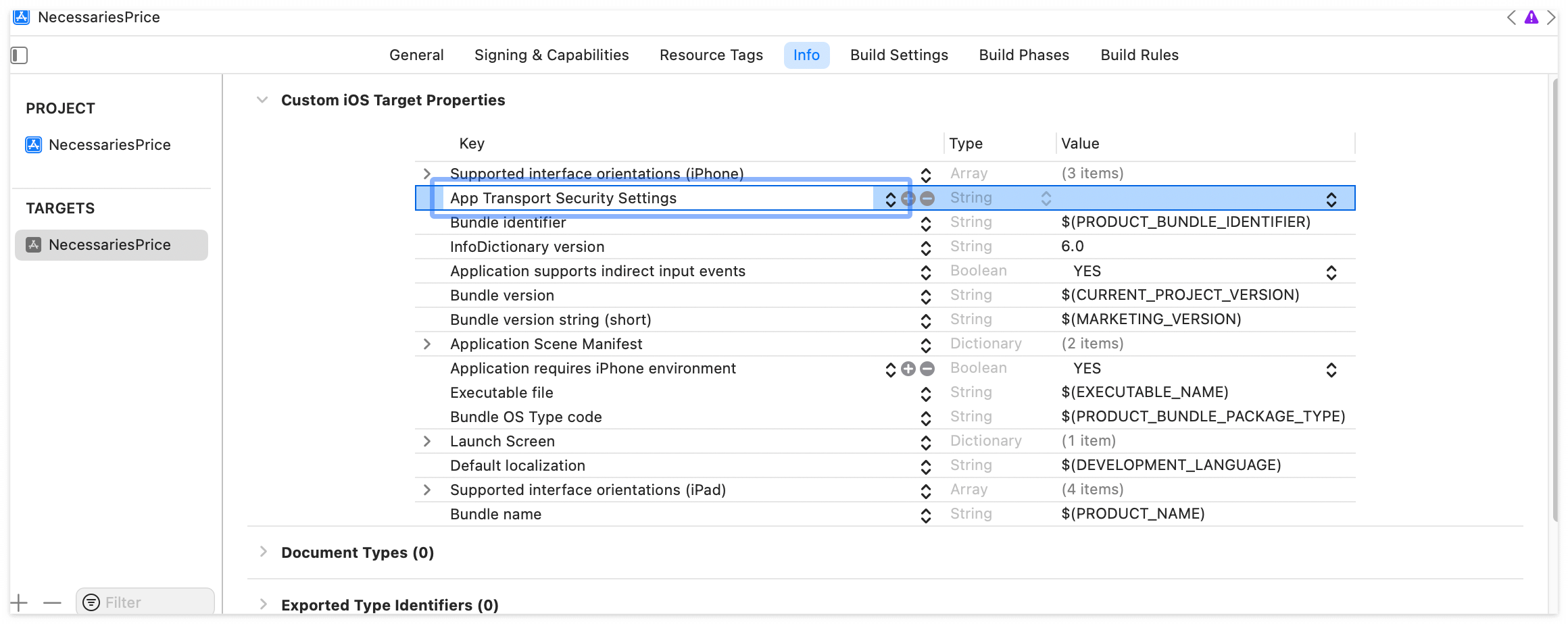Screen dimensions: 1568x624
Task: Switch to the Build Settings tab
Action: pos(899,55)
